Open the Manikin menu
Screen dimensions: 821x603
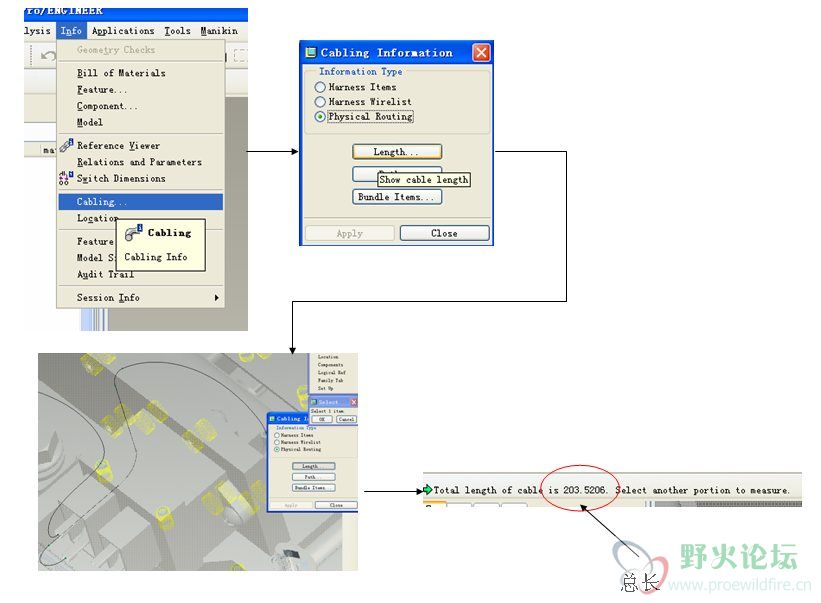(219, 31)
